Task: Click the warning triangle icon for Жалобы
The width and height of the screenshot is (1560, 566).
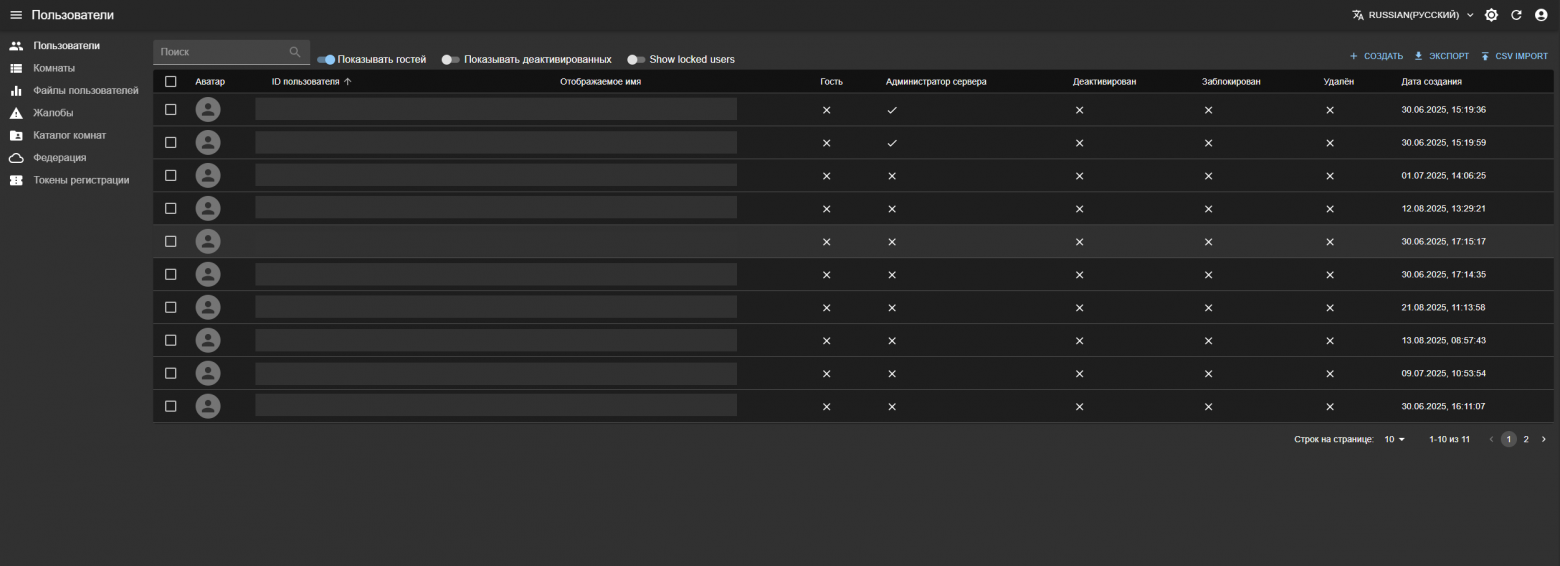Action: point(16,113)
